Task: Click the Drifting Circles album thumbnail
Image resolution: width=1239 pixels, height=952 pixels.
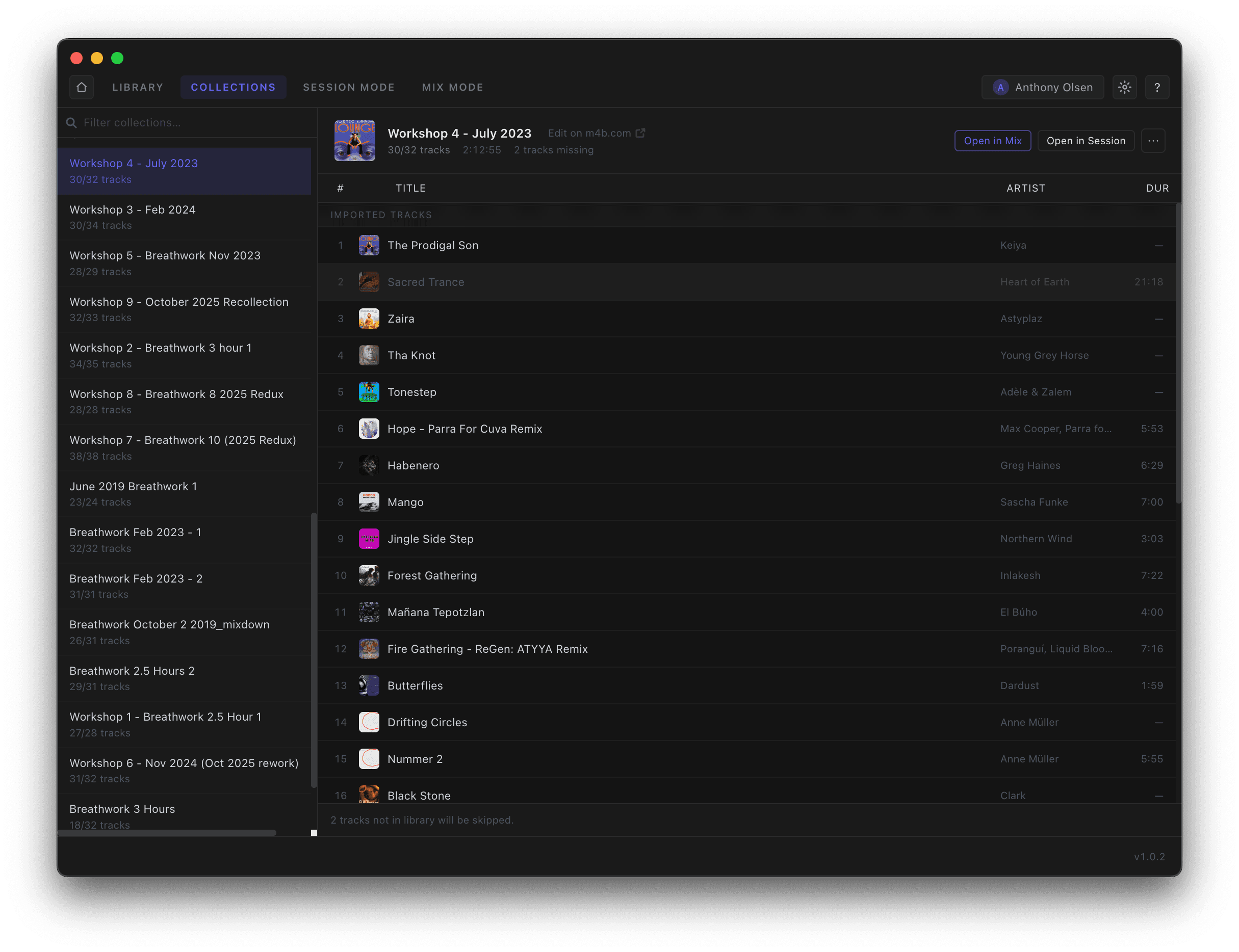Action: 369,722
